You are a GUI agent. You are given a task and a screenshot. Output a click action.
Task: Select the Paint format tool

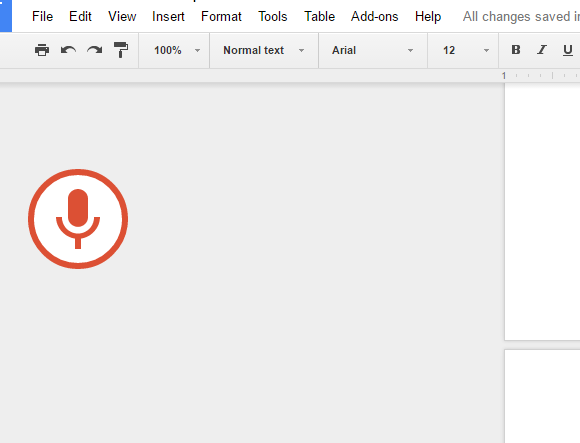tap(121, 50)
